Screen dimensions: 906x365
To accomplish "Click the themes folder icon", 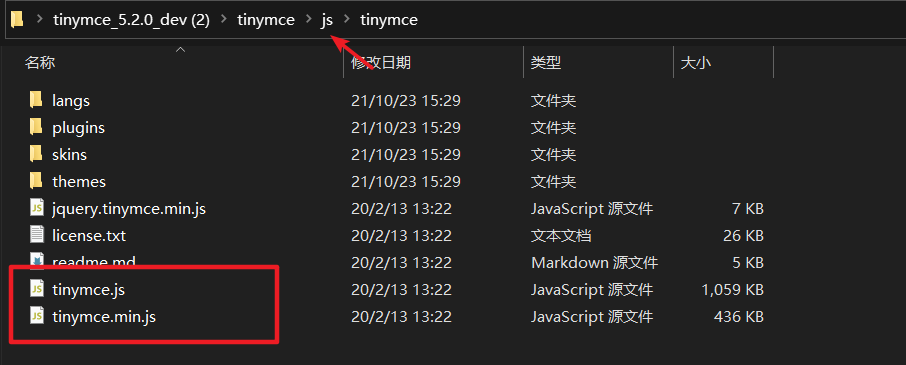I will pos(36,181).
